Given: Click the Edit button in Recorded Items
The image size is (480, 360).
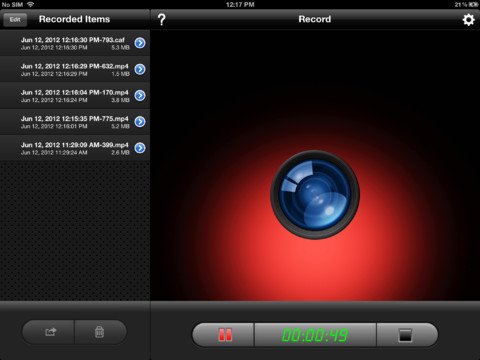Looking at the screenshot, I should (x=15, y=20).
